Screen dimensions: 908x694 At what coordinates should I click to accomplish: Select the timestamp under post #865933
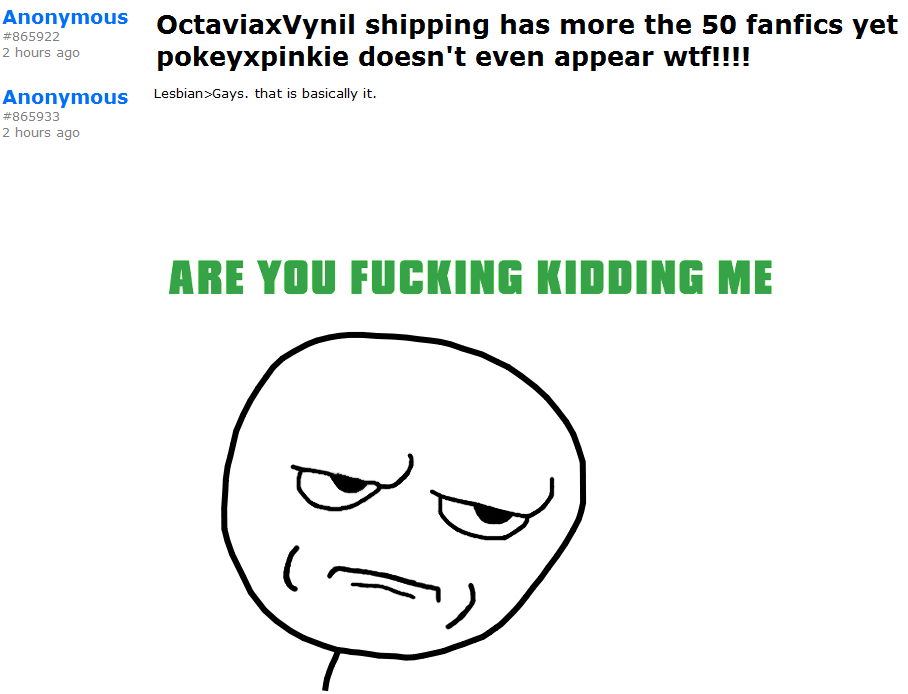point(41,133)
